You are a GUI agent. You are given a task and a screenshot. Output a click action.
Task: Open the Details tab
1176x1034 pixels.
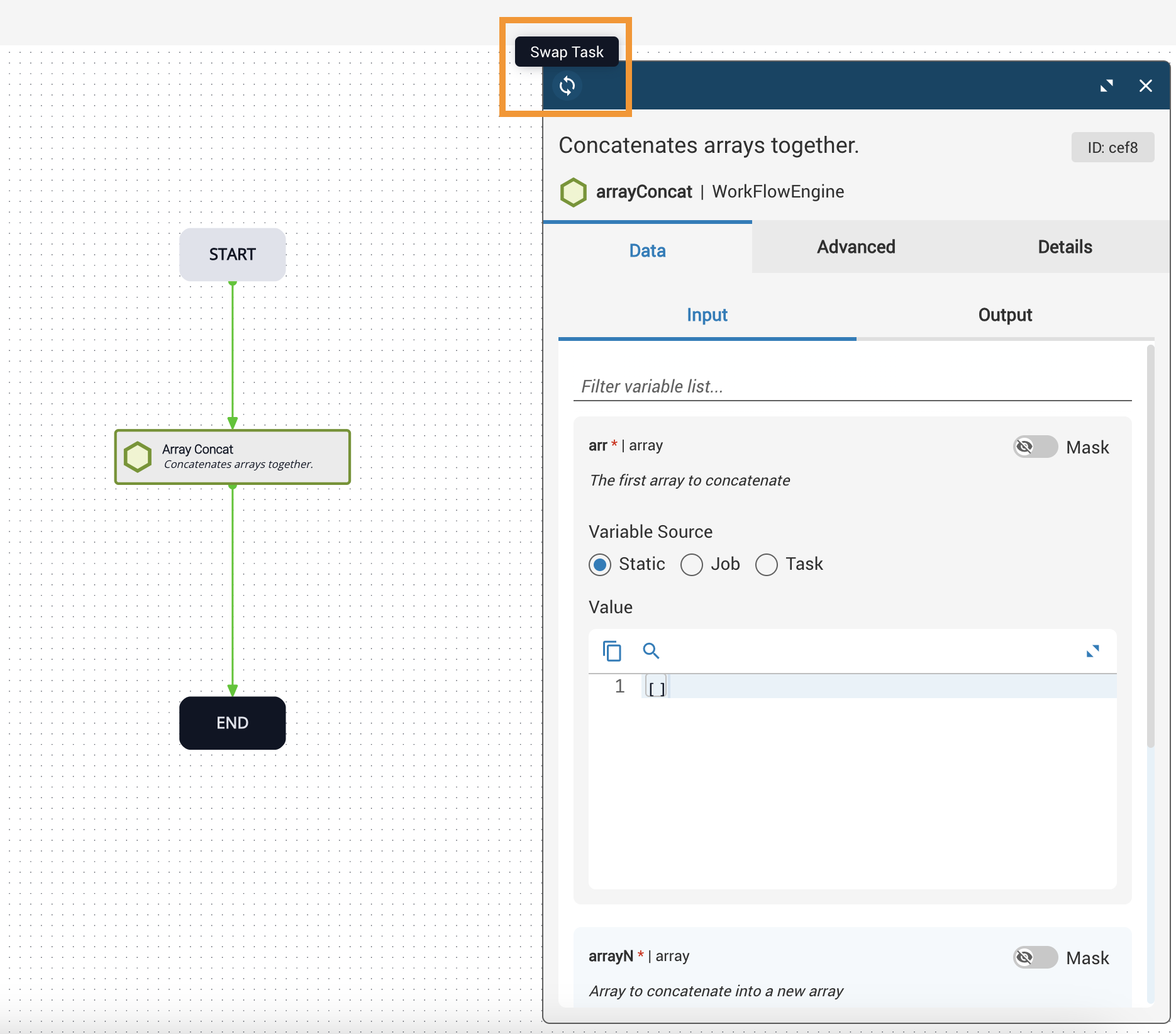pyautogui.click(x=1064, y=247)
